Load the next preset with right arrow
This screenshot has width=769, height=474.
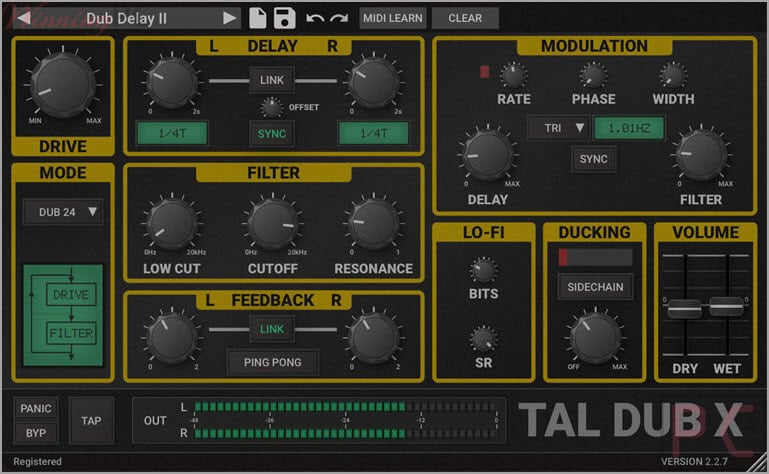pos(229,18)
